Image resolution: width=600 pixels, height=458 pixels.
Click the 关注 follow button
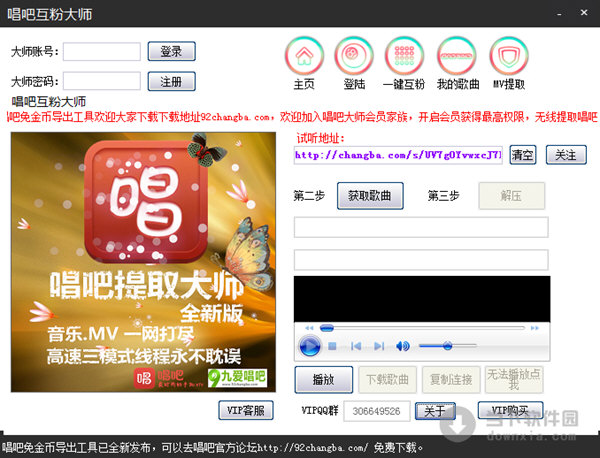click(566, 155)
